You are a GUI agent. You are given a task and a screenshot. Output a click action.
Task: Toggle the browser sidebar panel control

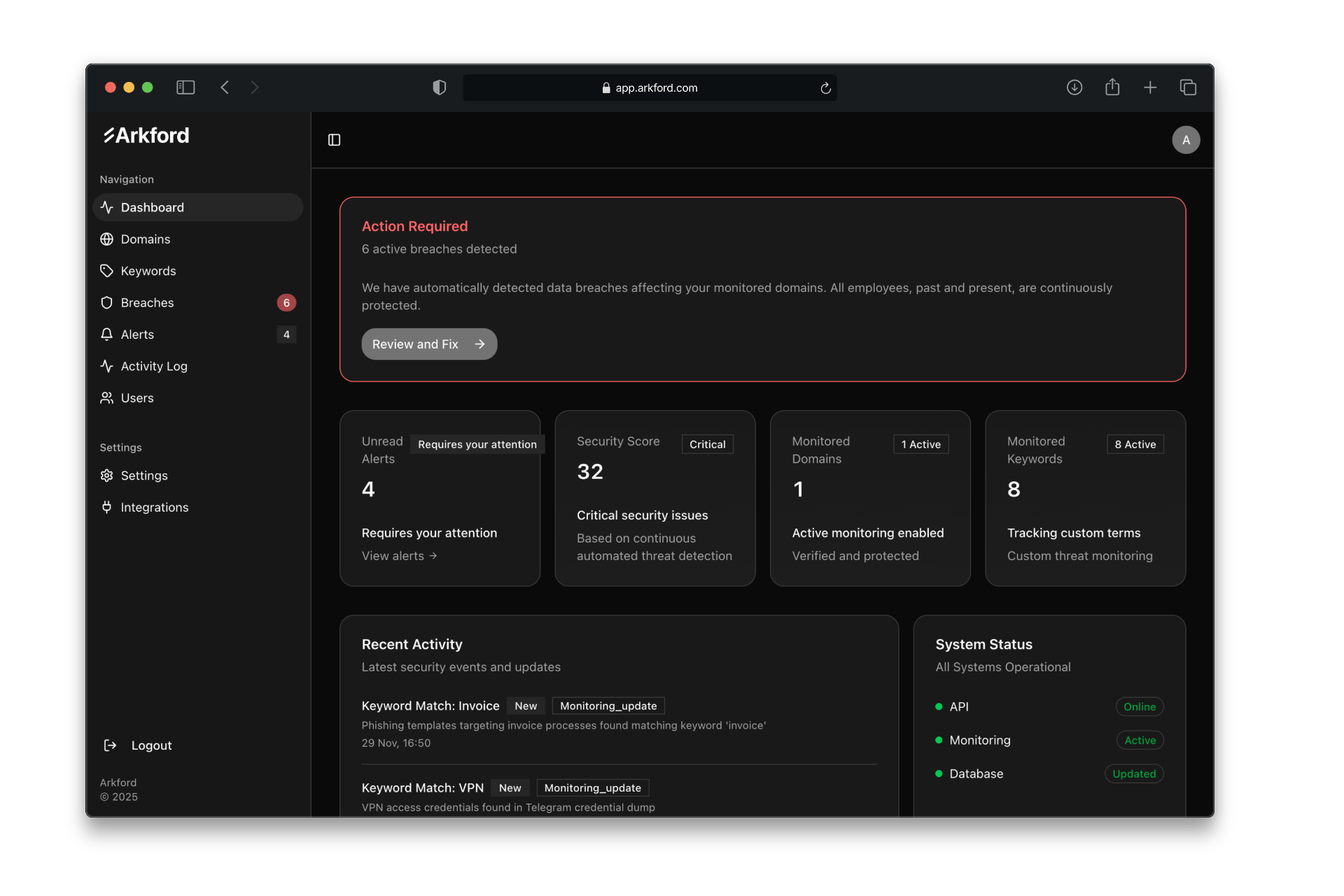pos(185,87)
